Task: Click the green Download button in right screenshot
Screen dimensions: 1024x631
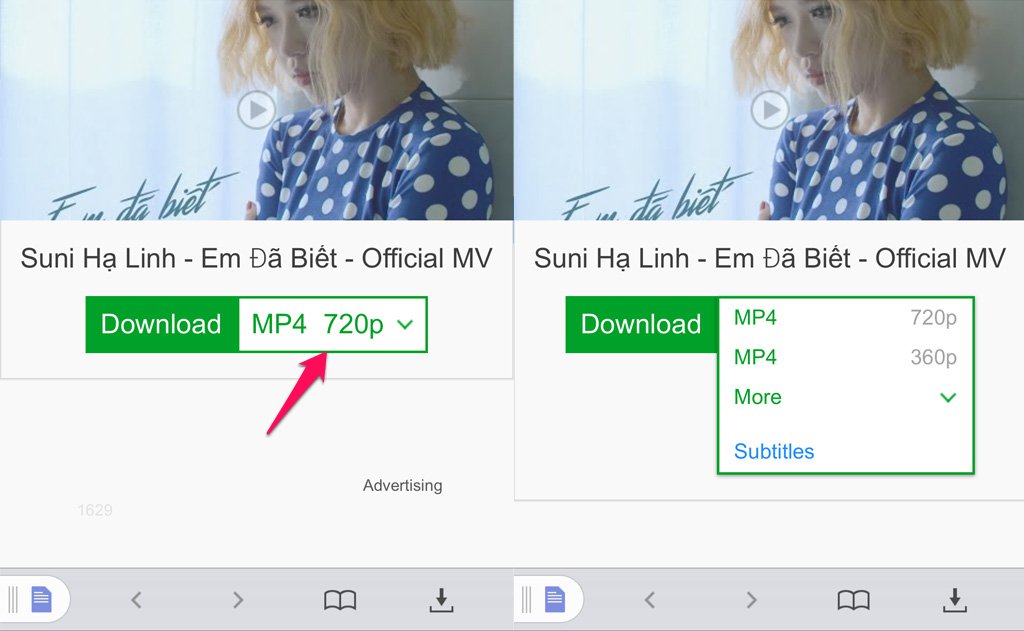Action: pos(642,325)
